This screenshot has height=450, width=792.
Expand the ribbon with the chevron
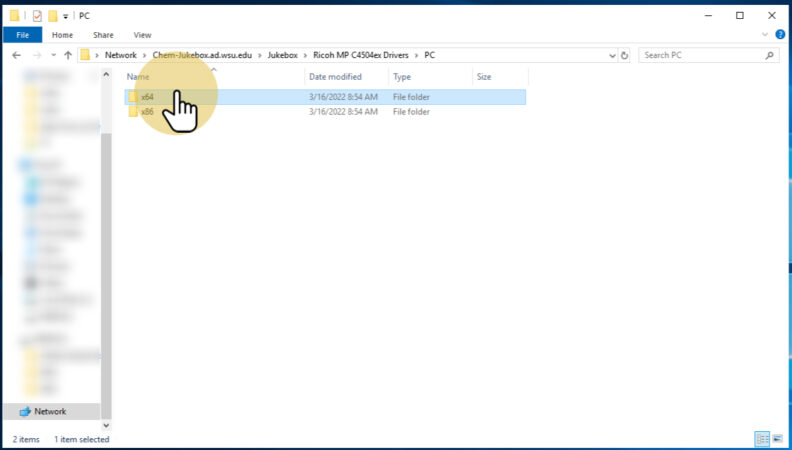[766, 34]
